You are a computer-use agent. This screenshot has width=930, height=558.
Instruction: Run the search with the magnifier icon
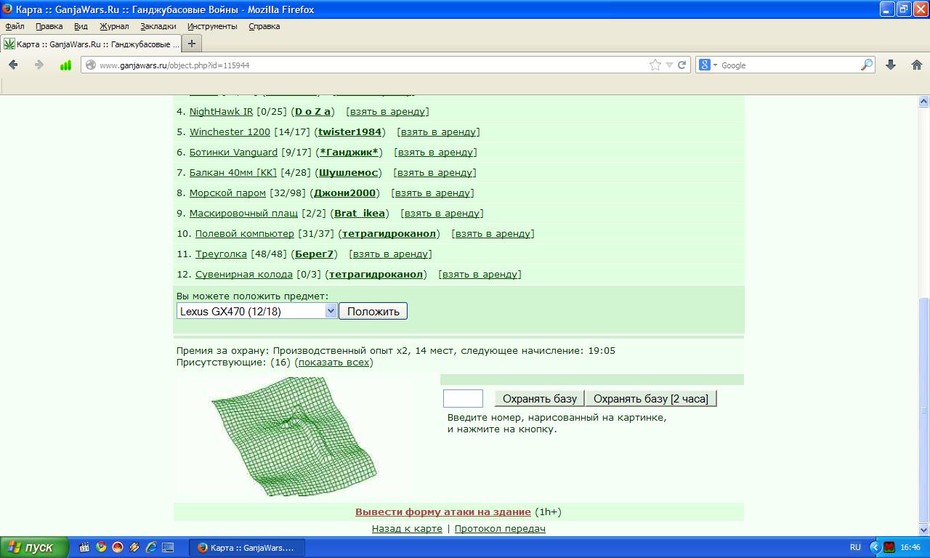867,65
